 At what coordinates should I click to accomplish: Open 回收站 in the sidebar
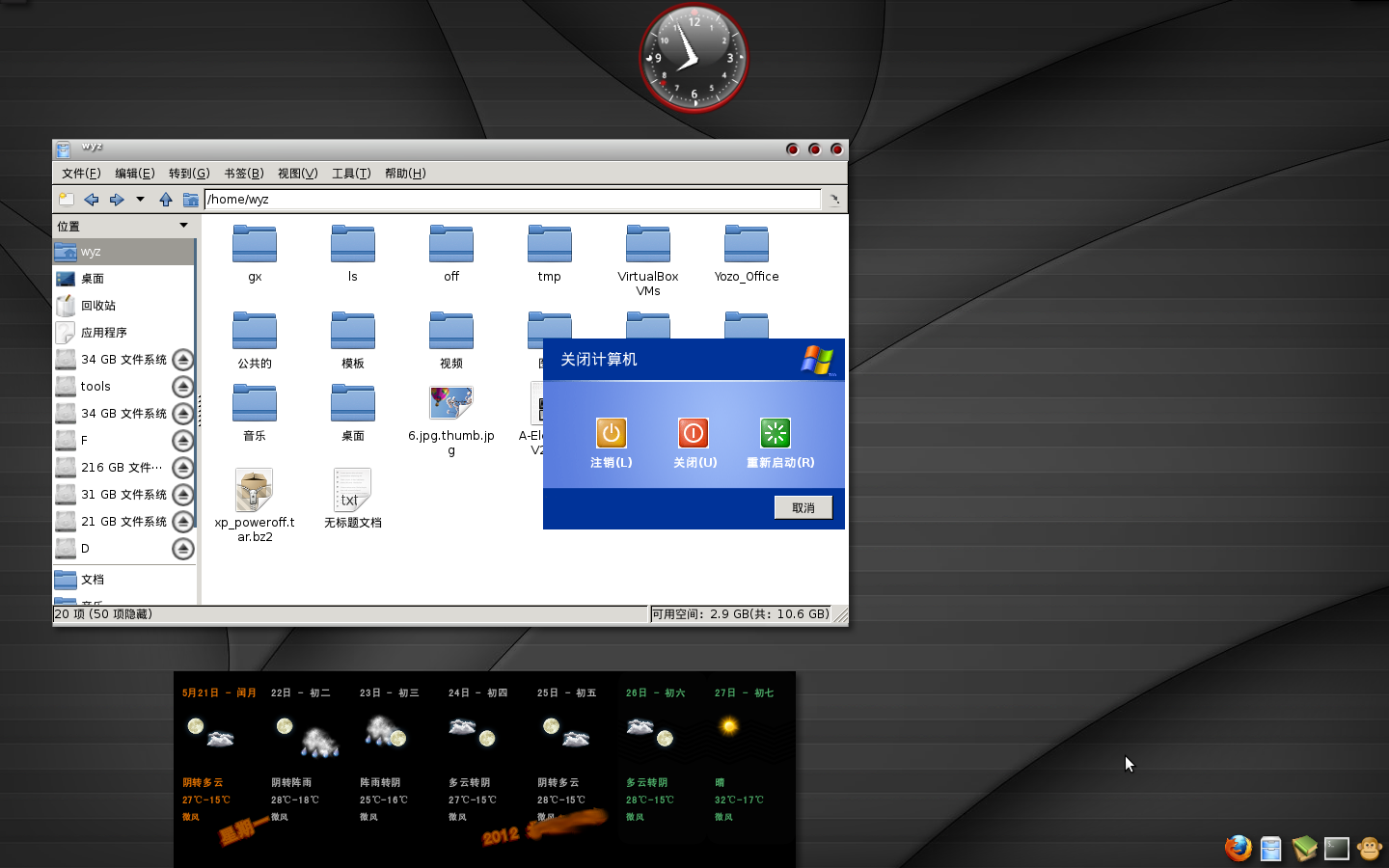tap(124, 306)
